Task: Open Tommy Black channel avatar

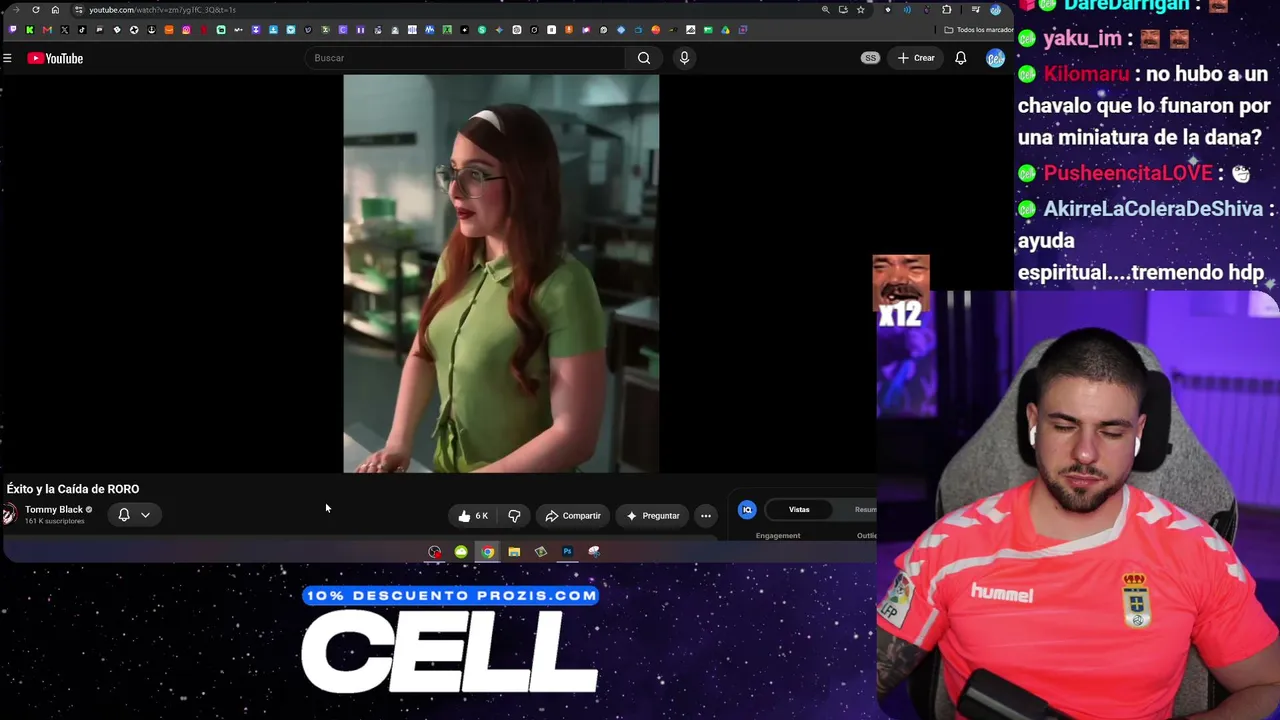Action: click(x=10, y=514)
